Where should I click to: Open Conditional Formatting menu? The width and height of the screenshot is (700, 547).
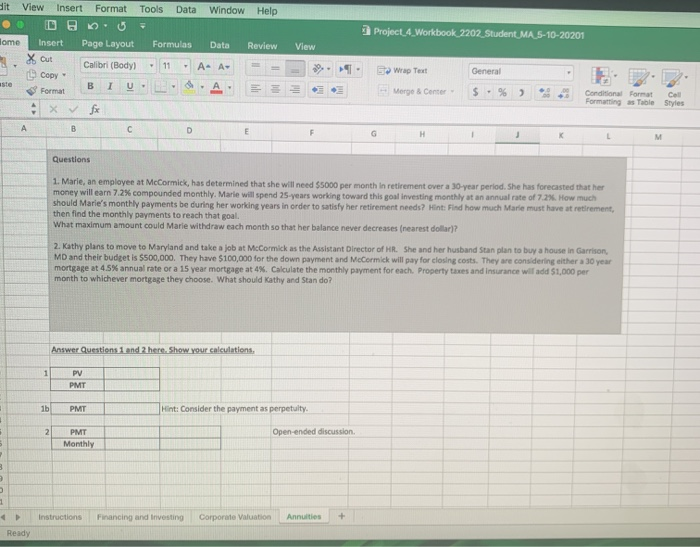[x=603, y=86]
